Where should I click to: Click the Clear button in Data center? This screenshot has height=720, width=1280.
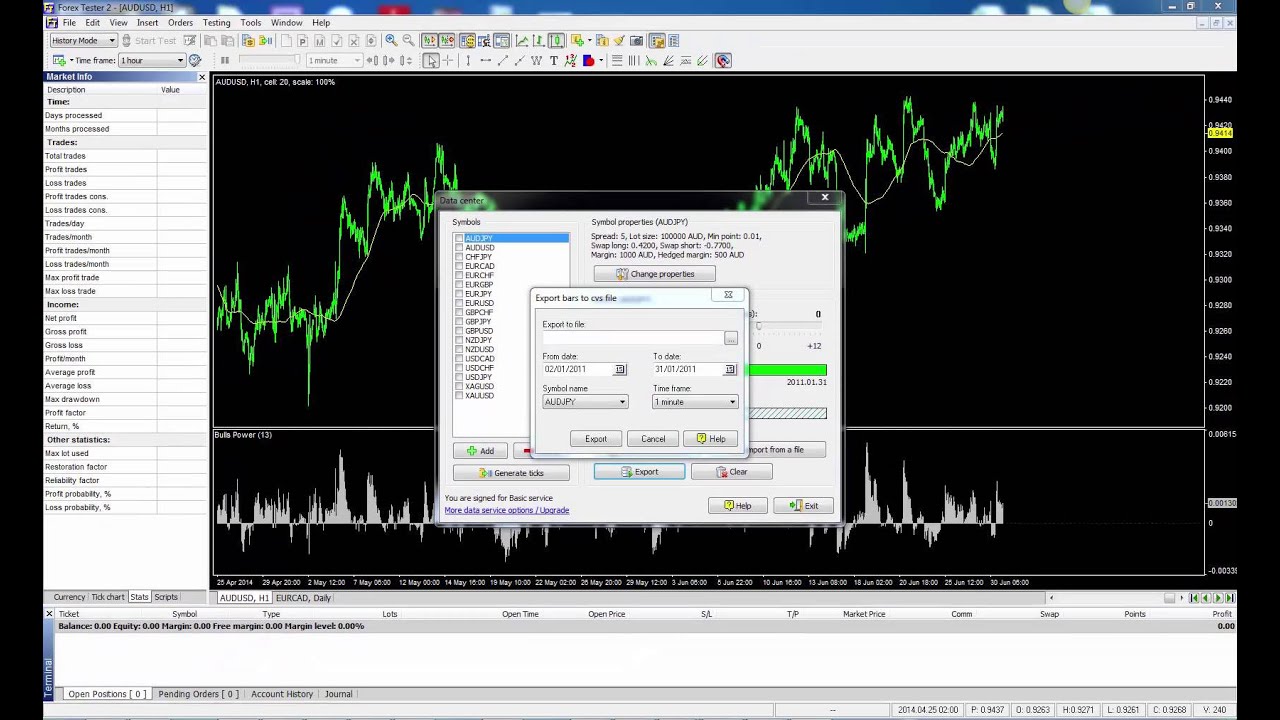click(731, 472)
